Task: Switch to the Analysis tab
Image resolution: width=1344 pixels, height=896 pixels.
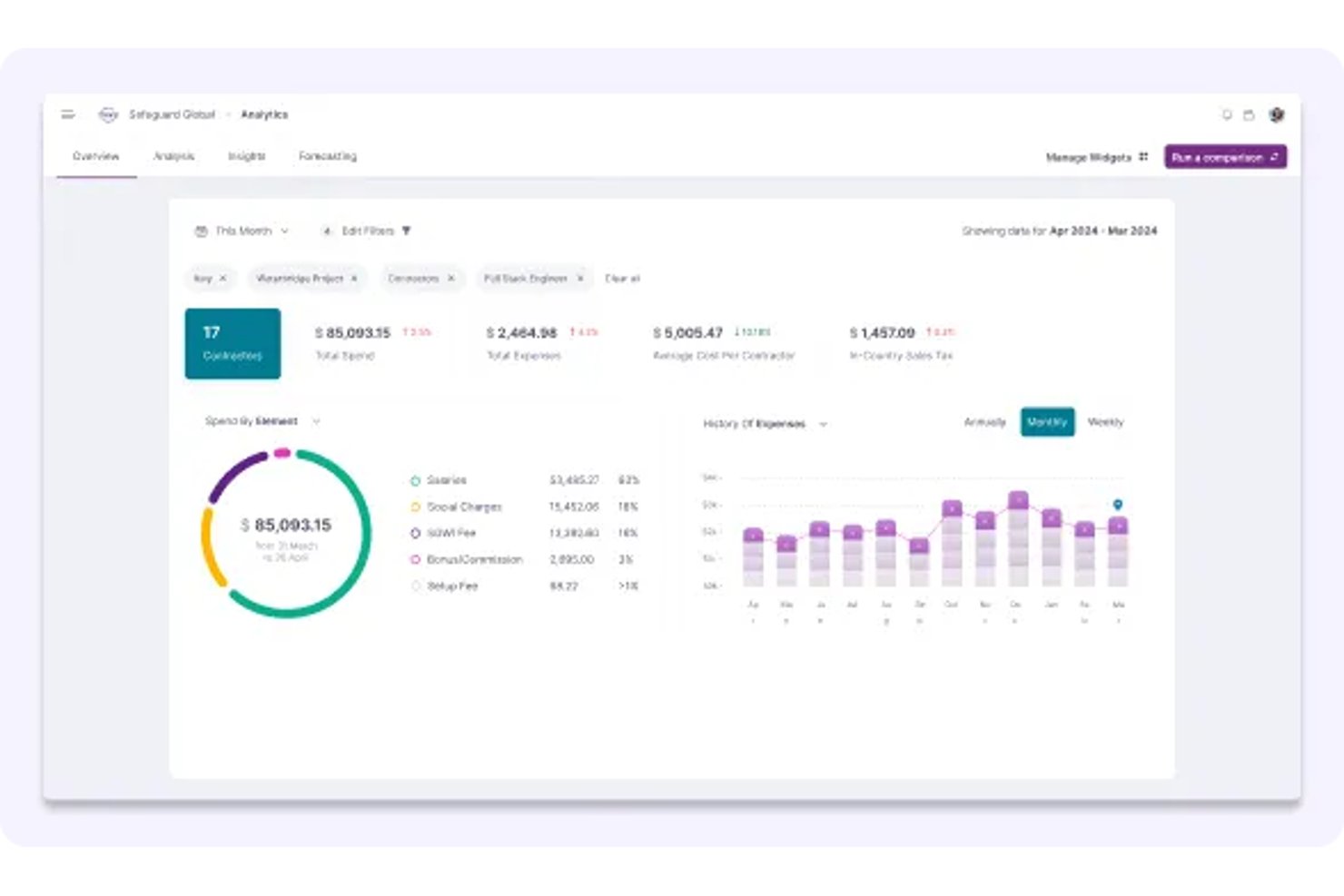Action: click(x=173, y=156)
